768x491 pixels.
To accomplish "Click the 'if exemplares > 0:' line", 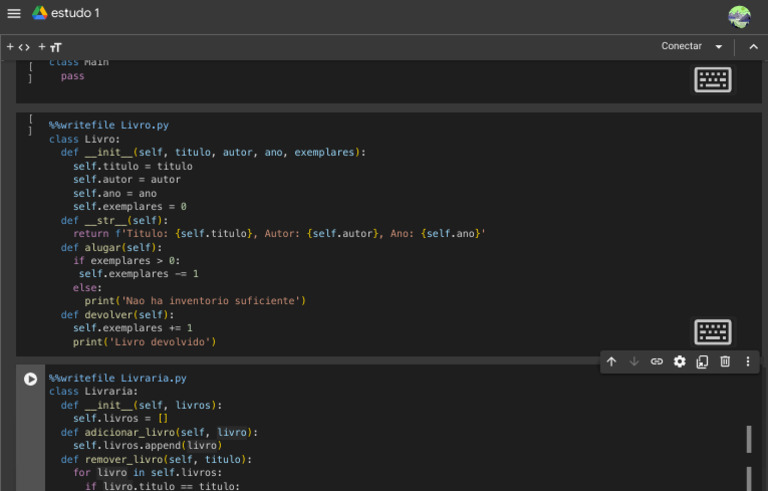I will (x=126, y=260).
